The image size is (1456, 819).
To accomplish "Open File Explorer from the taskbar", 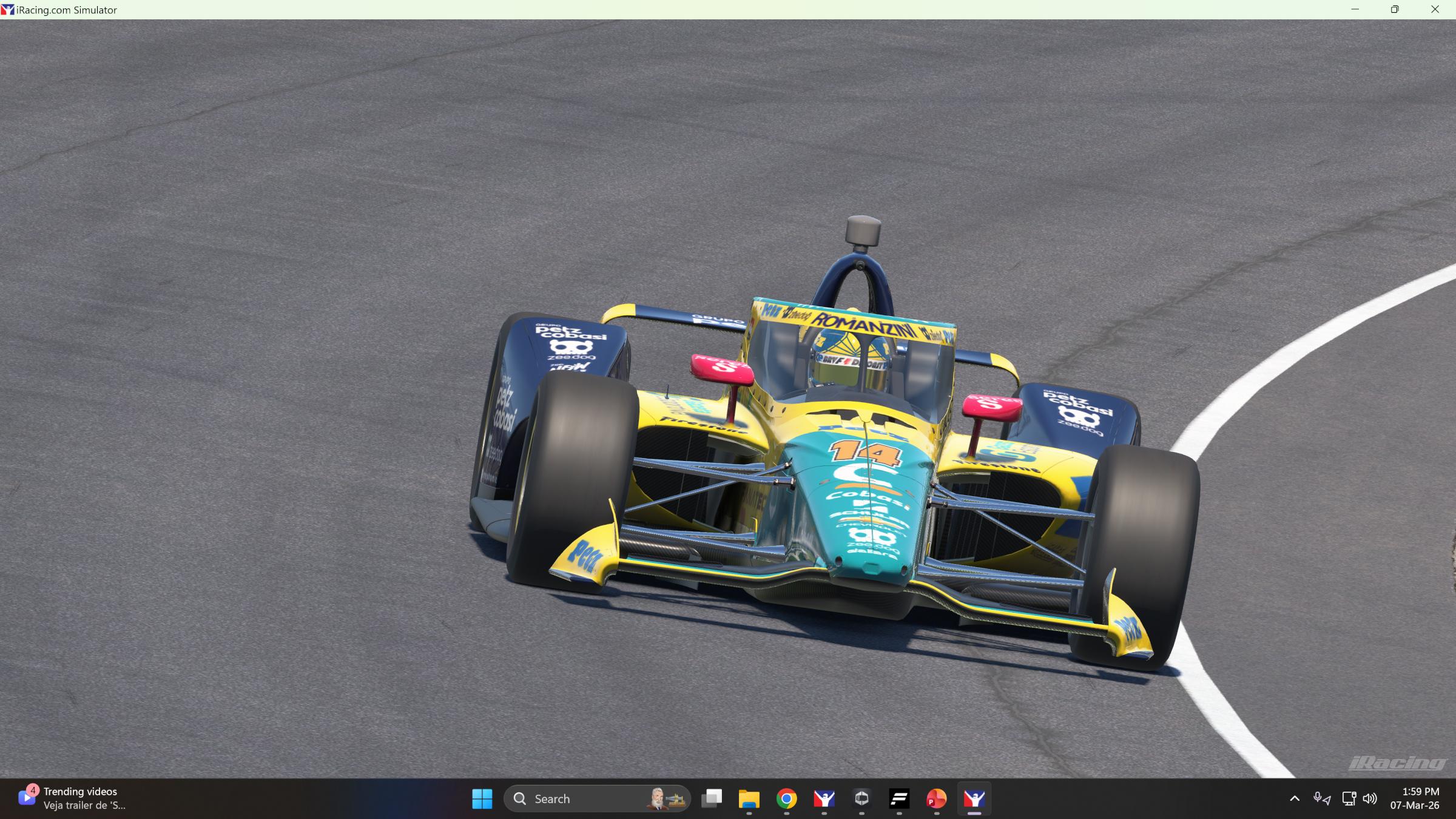I will pos(750,798).
